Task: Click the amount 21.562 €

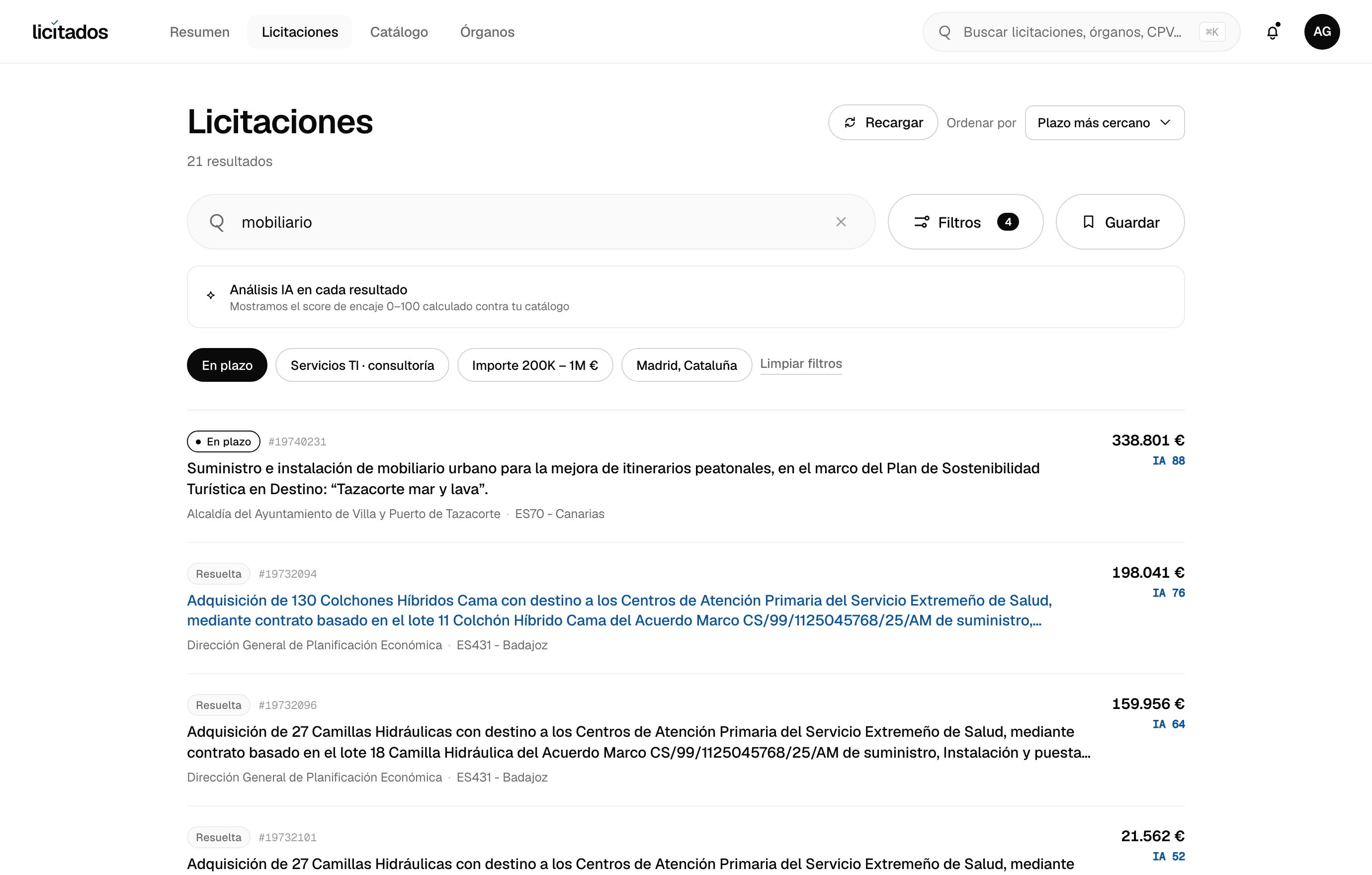Action: click(x=1152, y=836)
